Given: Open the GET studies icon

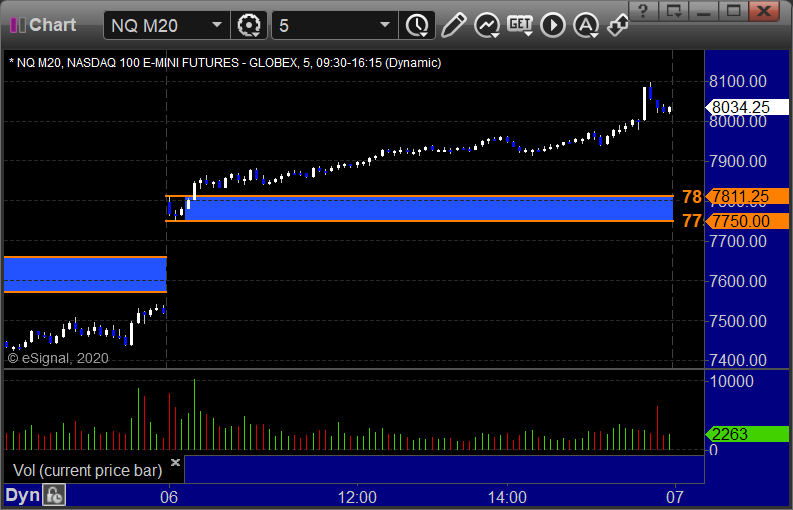Looking at the screenshot, I should 520,25.
